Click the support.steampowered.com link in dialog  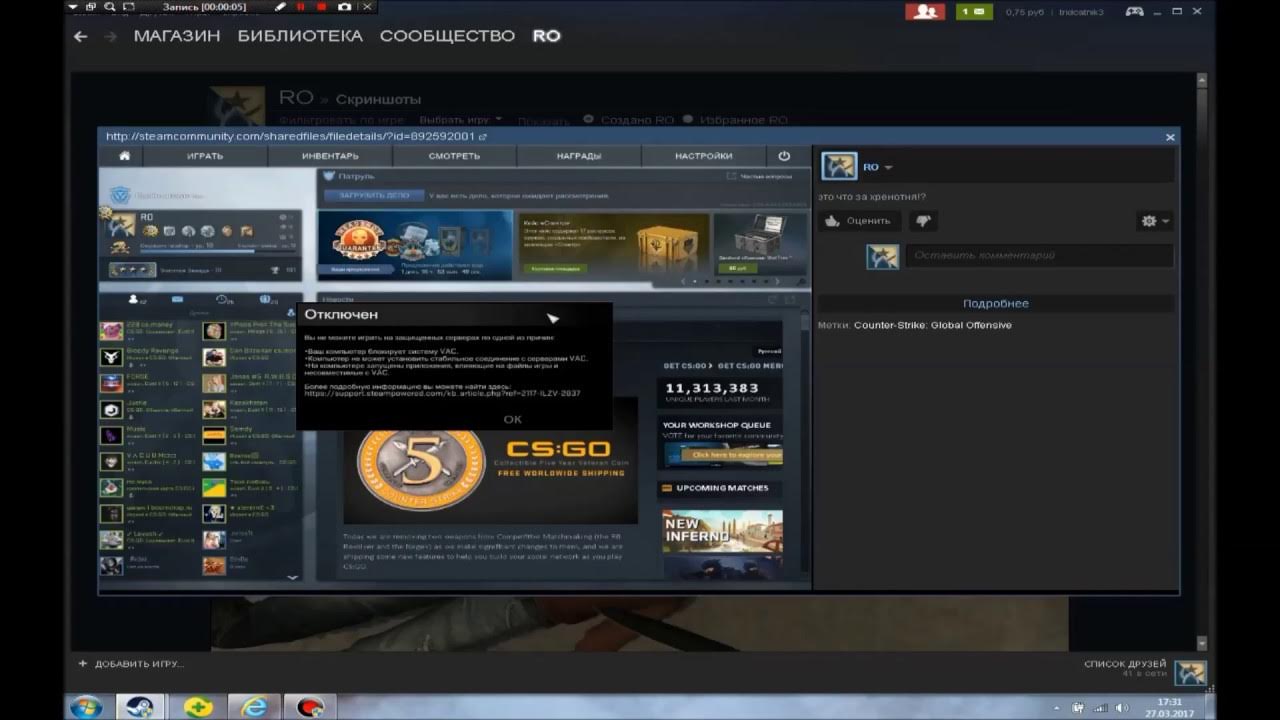(x=442, y=393)
